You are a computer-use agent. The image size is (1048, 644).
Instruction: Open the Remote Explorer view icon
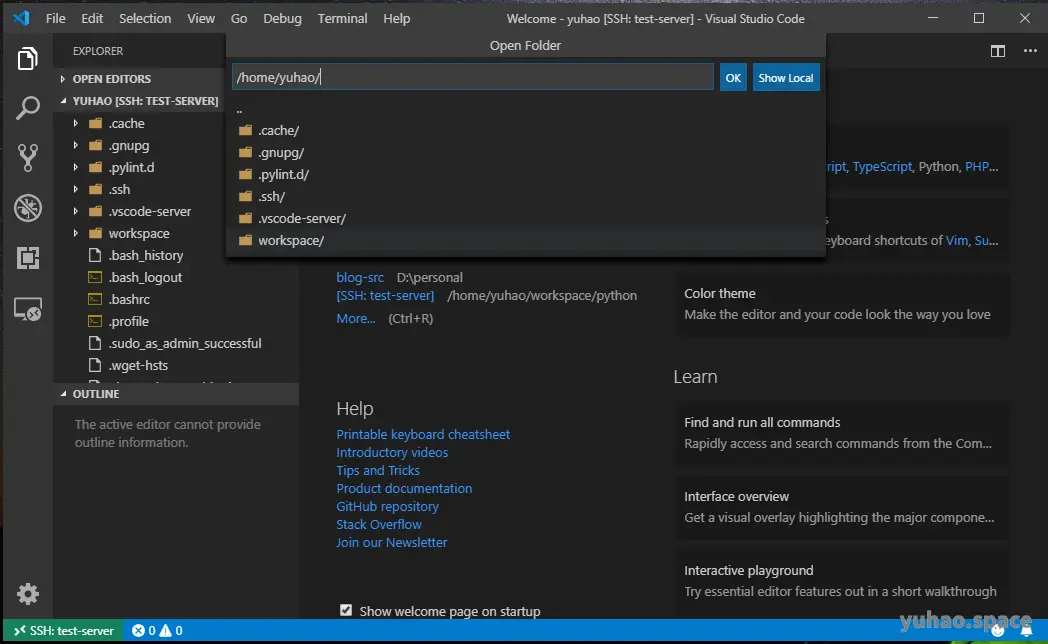point(27,309)
